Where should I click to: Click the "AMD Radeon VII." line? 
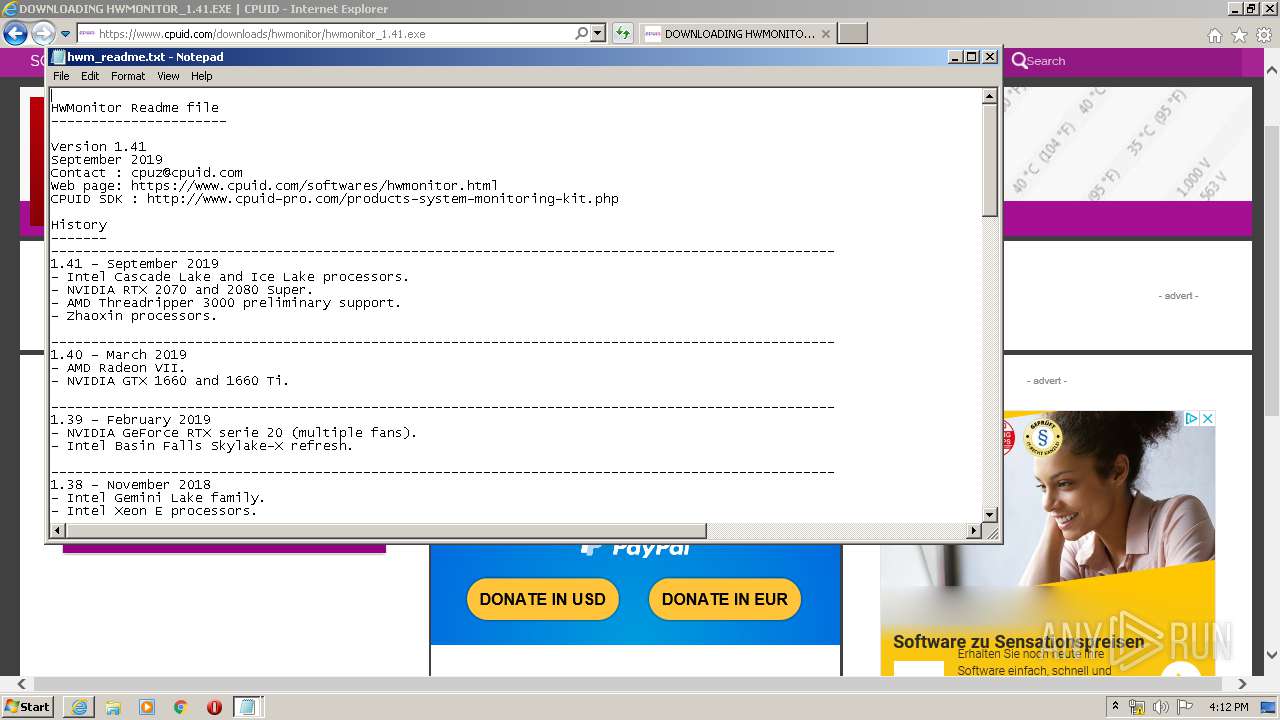[x=126, y=368]
